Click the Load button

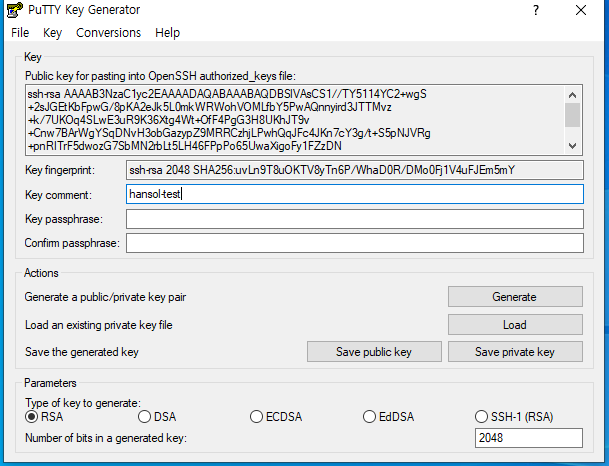click(515, 325)
